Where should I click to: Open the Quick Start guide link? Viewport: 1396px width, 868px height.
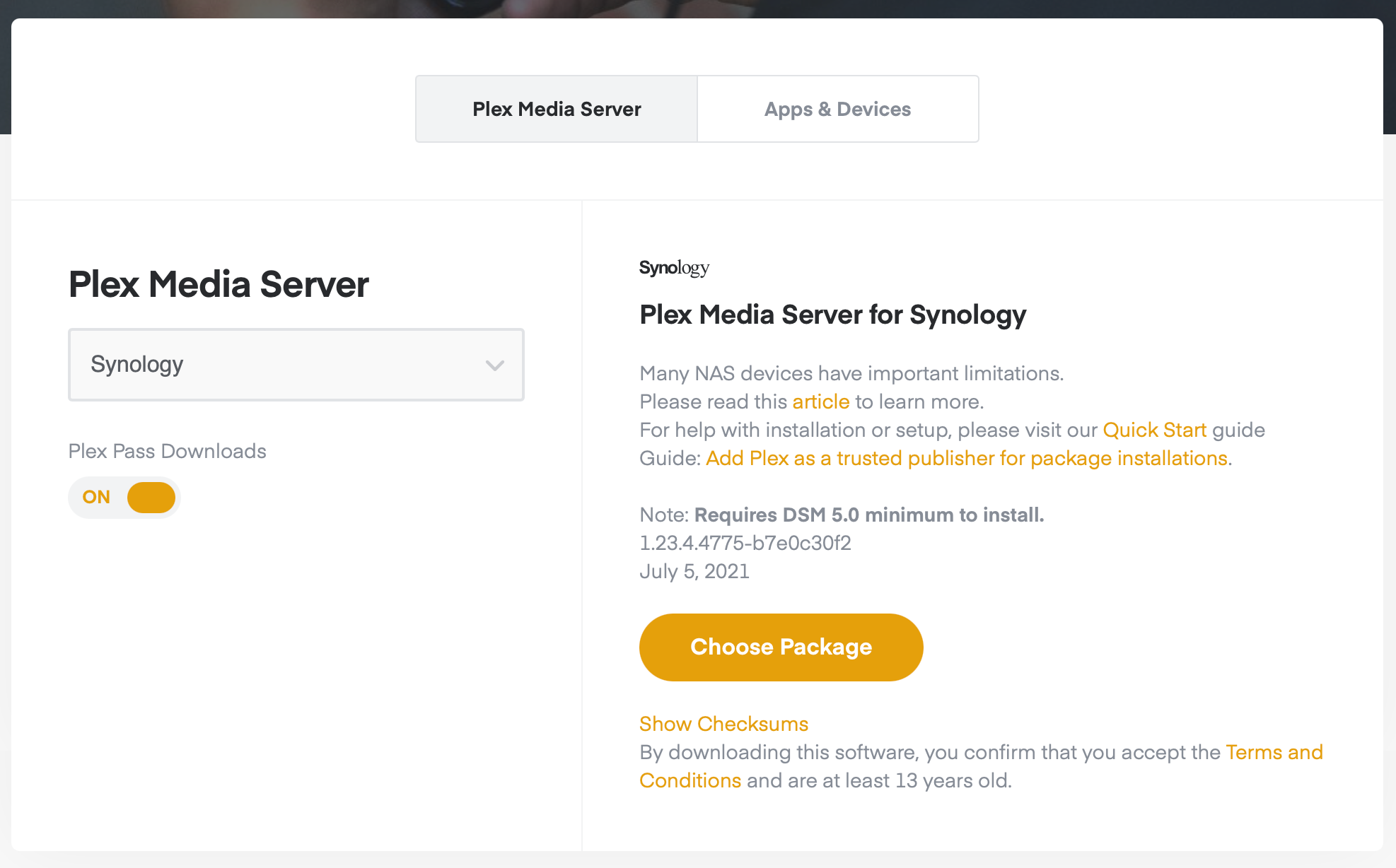coord(1154,430)
